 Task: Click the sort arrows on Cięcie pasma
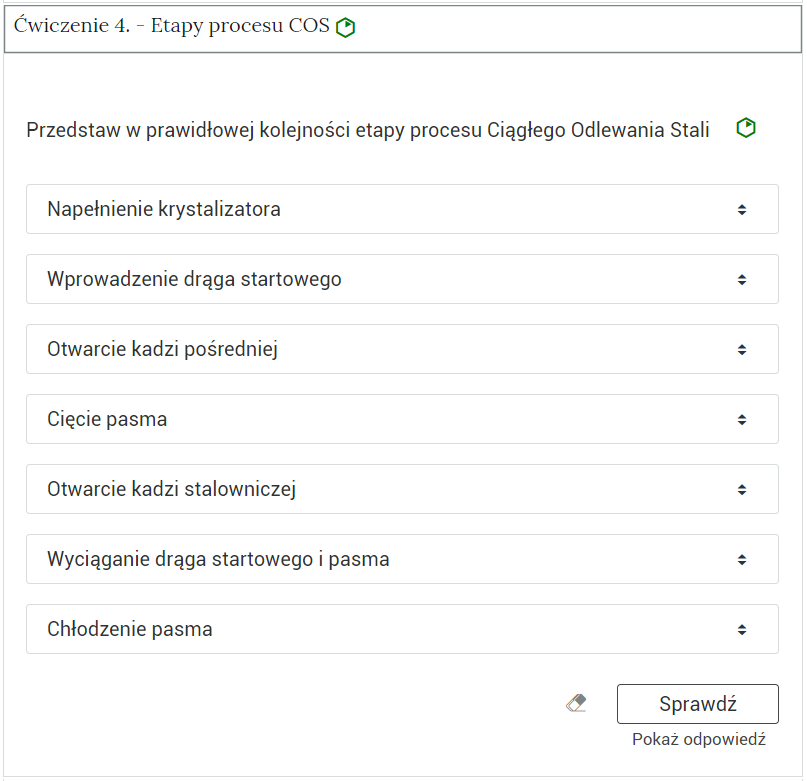click(x=741, y=420)
